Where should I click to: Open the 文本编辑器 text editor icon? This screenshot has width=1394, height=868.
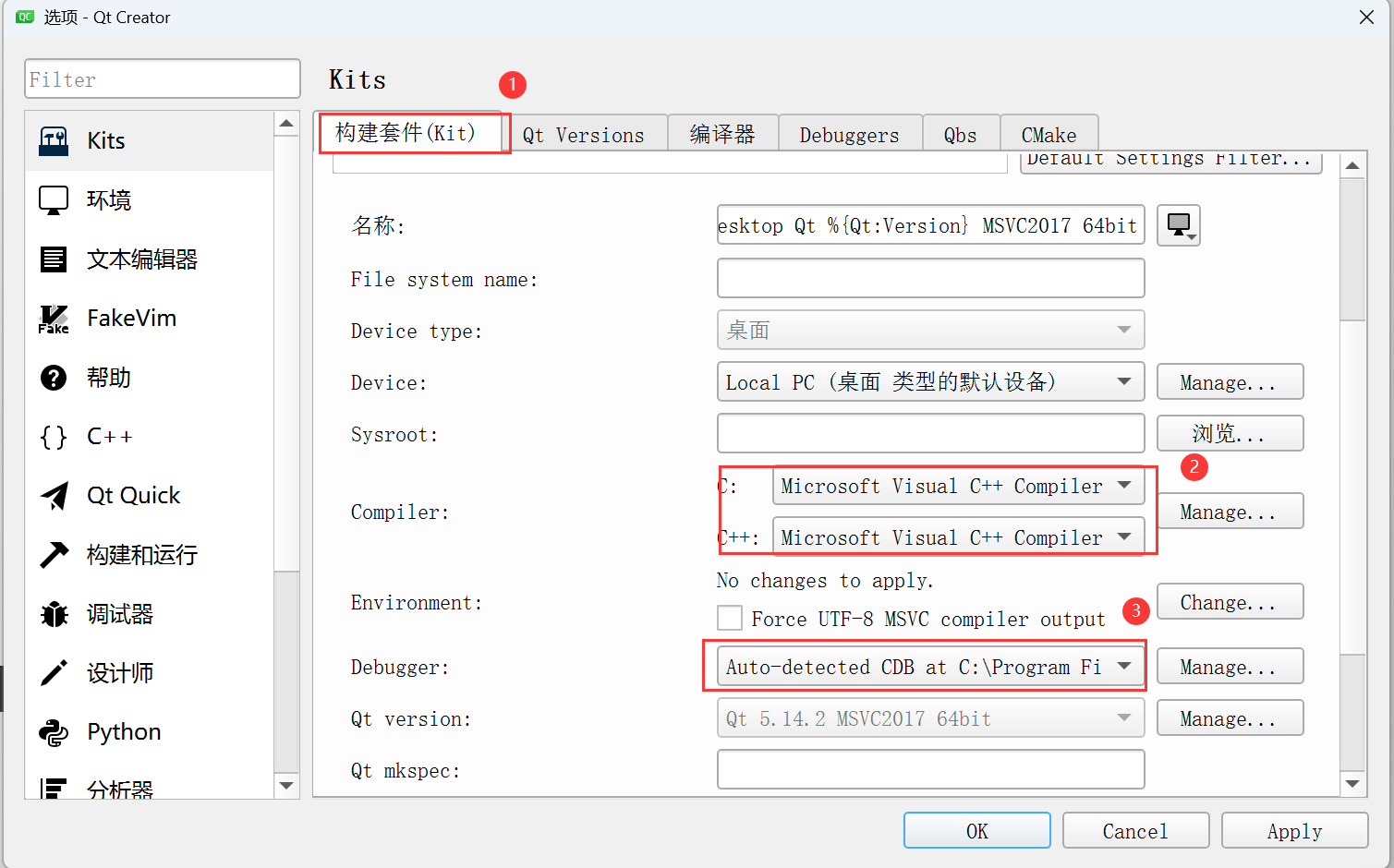pos(54,259)
